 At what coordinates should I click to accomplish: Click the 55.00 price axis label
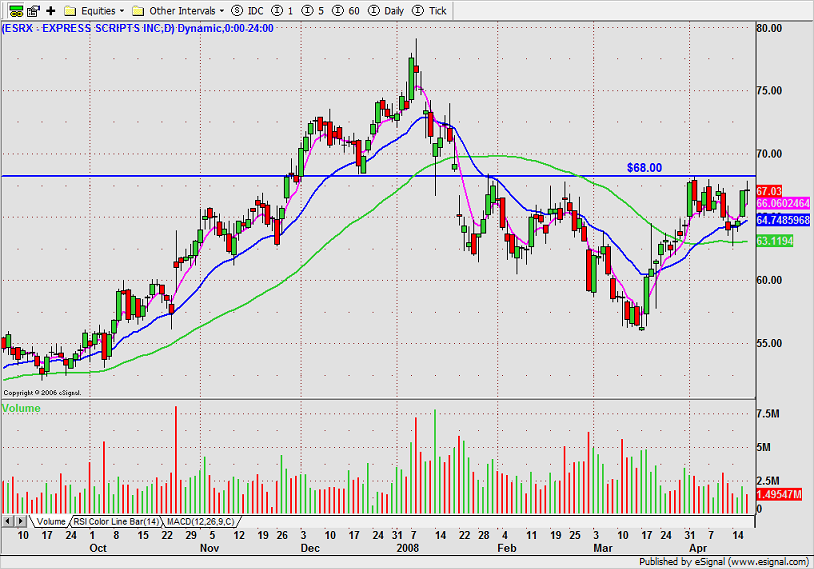769,343
